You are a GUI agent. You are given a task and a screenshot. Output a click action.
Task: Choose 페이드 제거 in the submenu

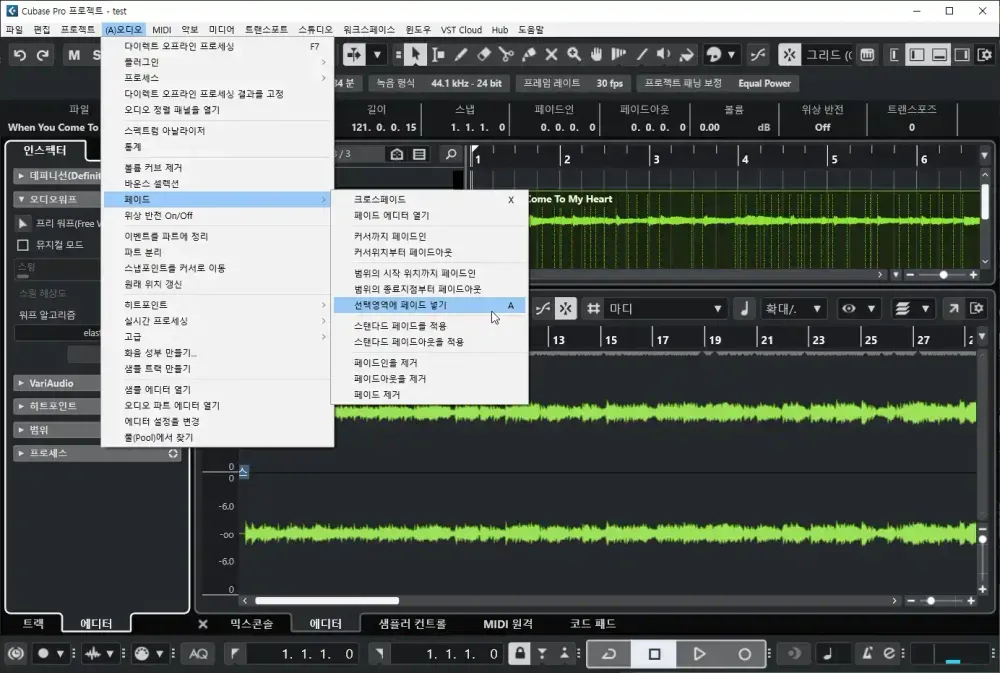click(430, 395)
